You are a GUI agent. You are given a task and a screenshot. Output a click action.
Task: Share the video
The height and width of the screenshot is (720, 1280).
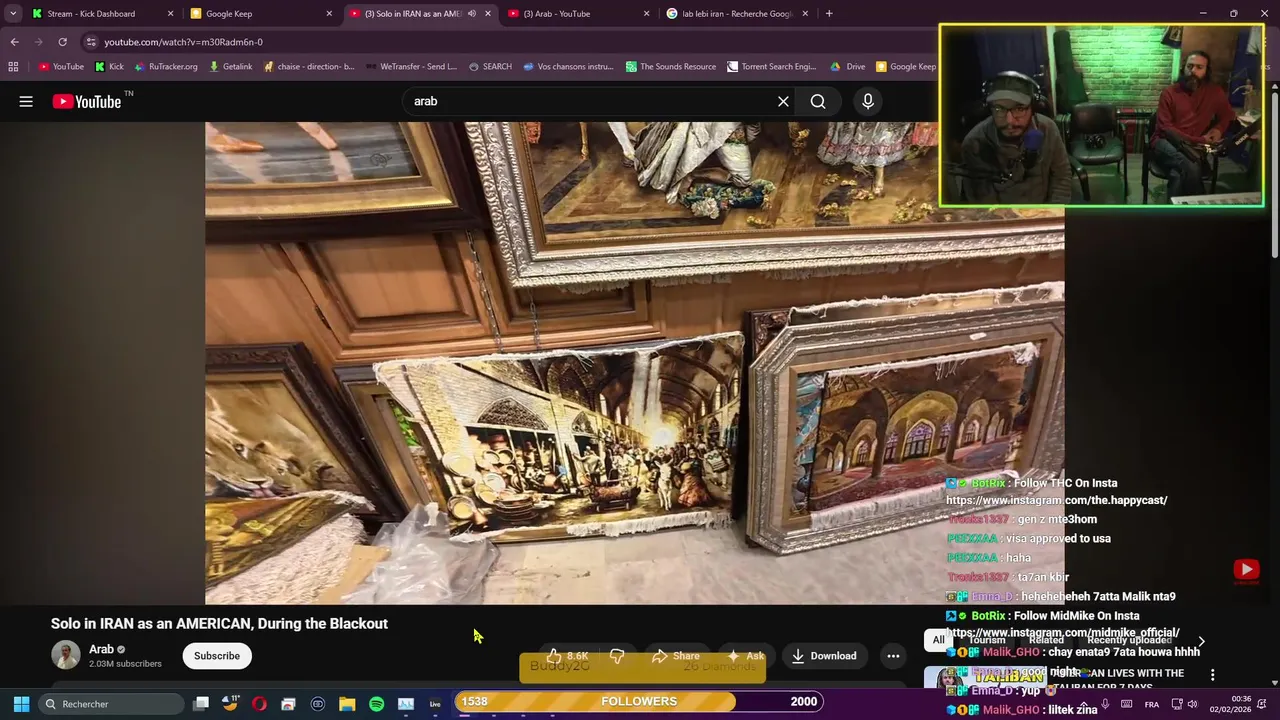click(x=675, y=656)
